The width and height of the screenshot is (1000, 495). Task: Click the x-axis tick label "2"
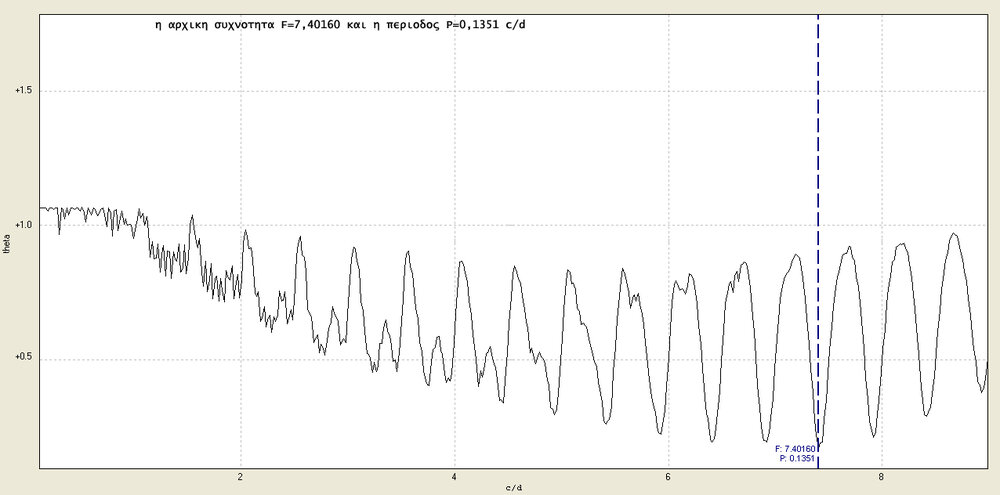point(241,476)
